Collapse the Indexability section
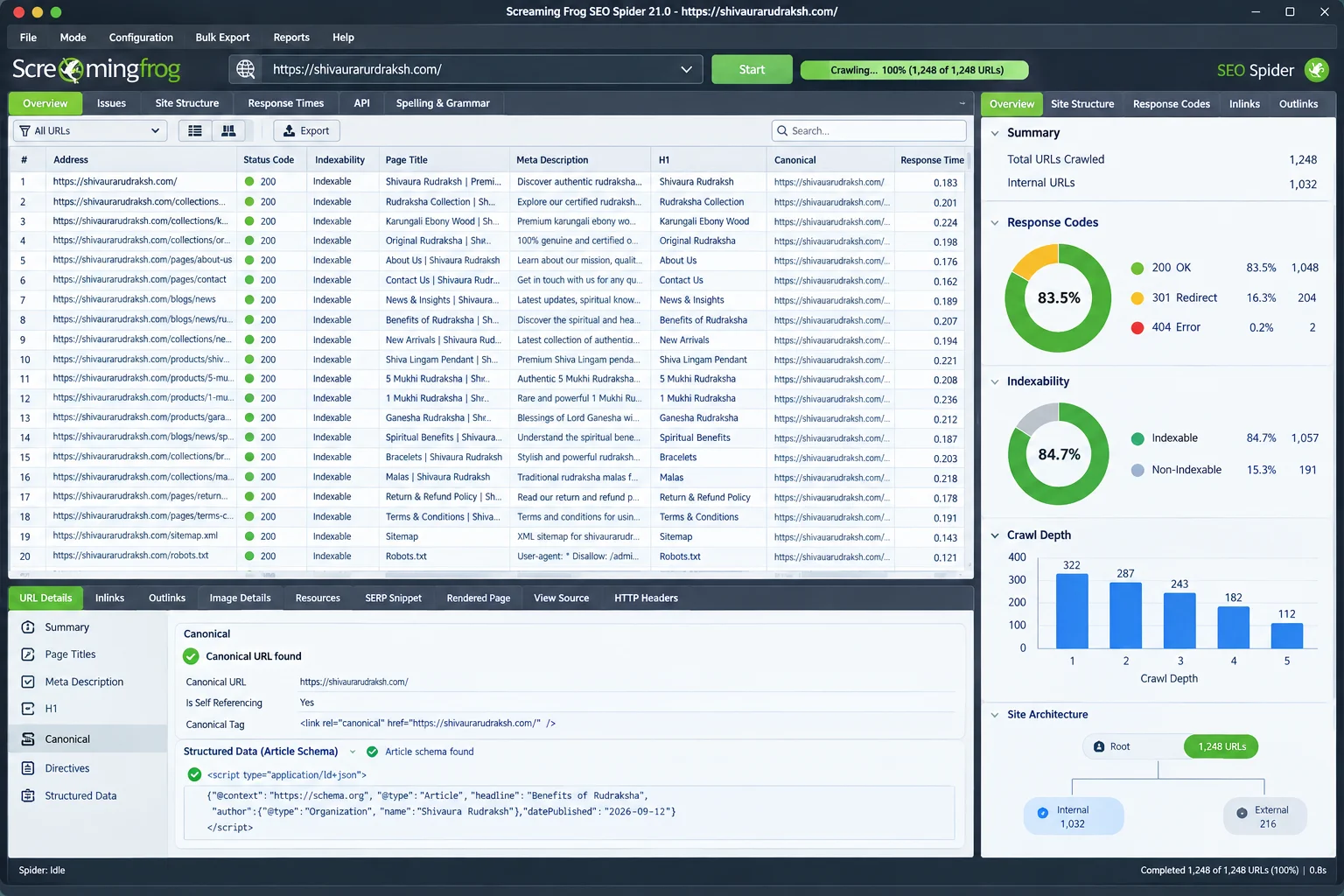The width and height of the screenshot is (1344, 896). pos(995,381)
